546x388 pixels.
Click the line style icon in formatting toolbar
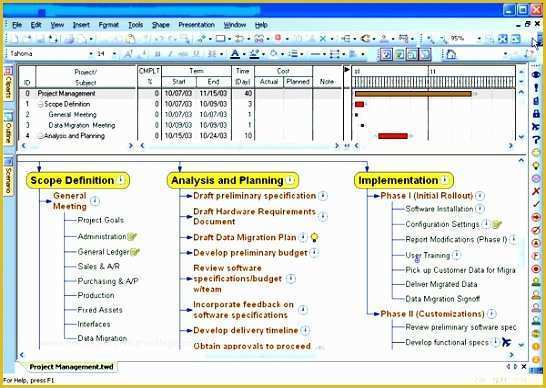pos(315,54)
